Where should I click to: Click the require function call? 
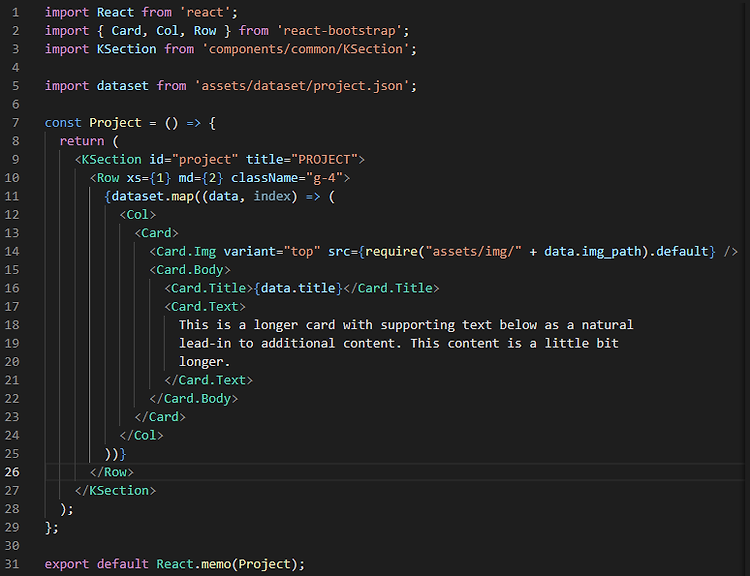tap(392, 252)
